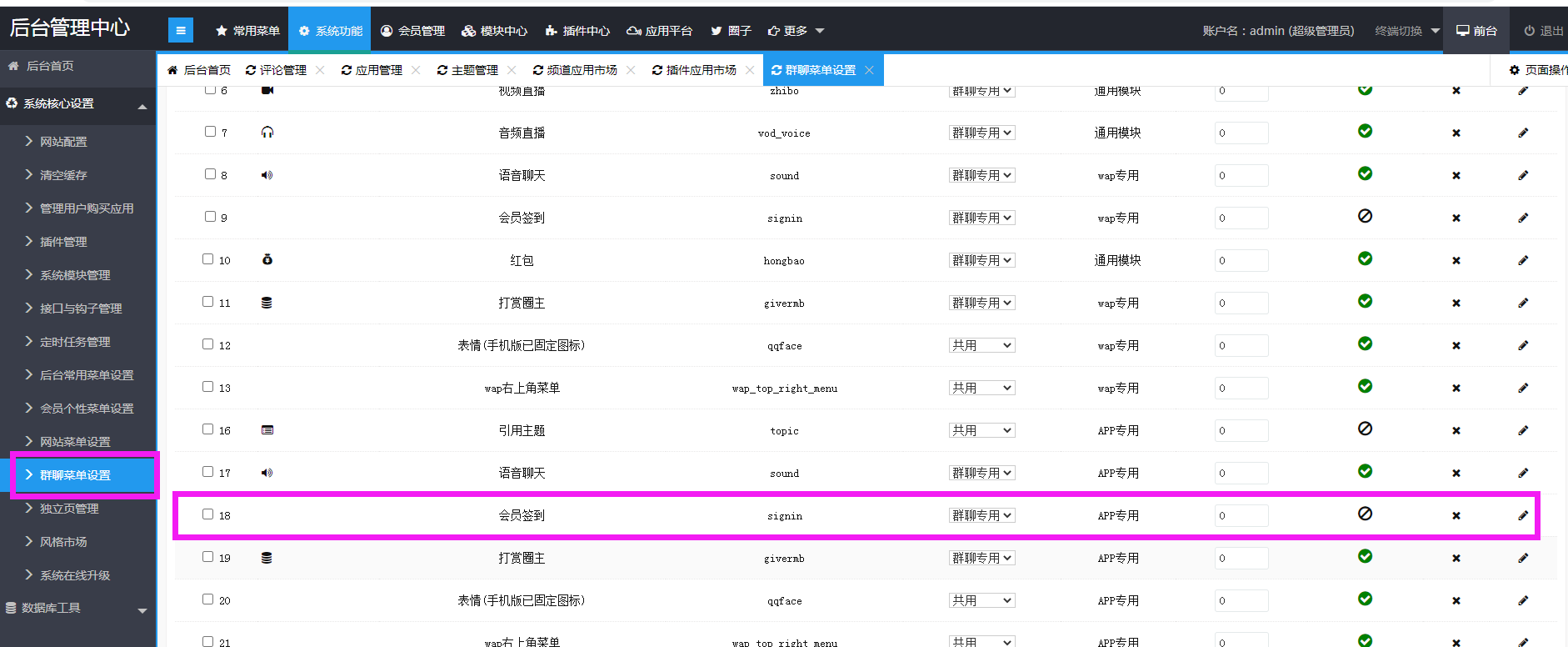
Task: Click the edit pencil icon for row 7 音频直播
Action: coord(1523,133)
